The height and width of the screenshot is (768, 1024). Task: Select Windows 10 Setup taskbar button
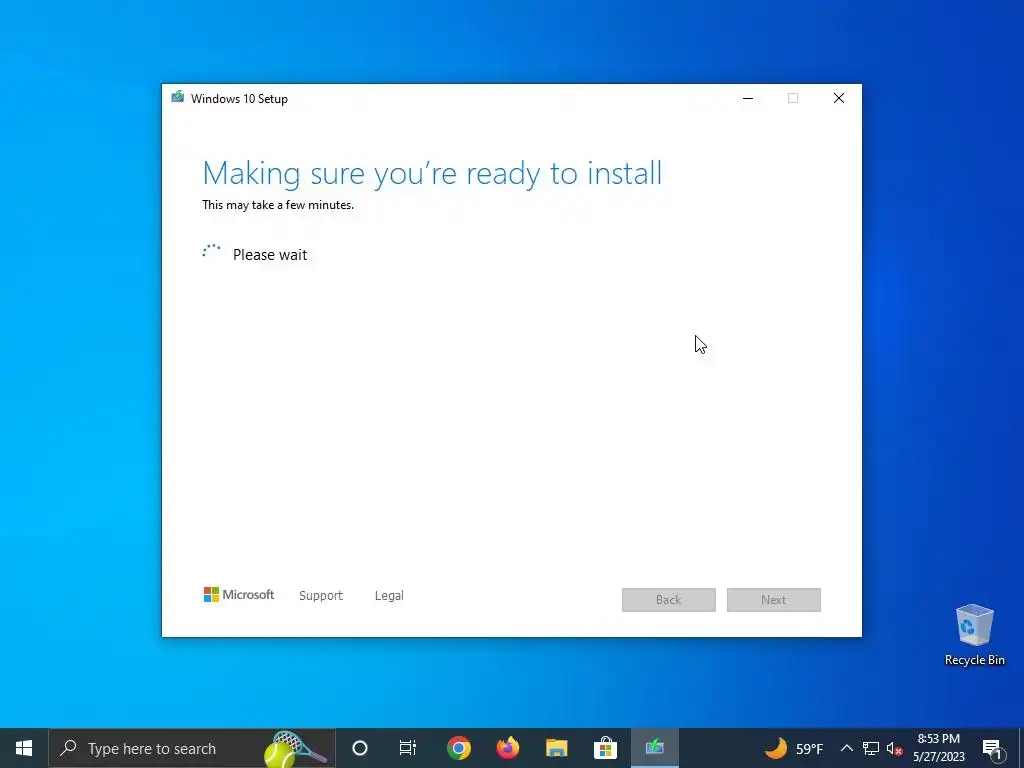point(654,748)
